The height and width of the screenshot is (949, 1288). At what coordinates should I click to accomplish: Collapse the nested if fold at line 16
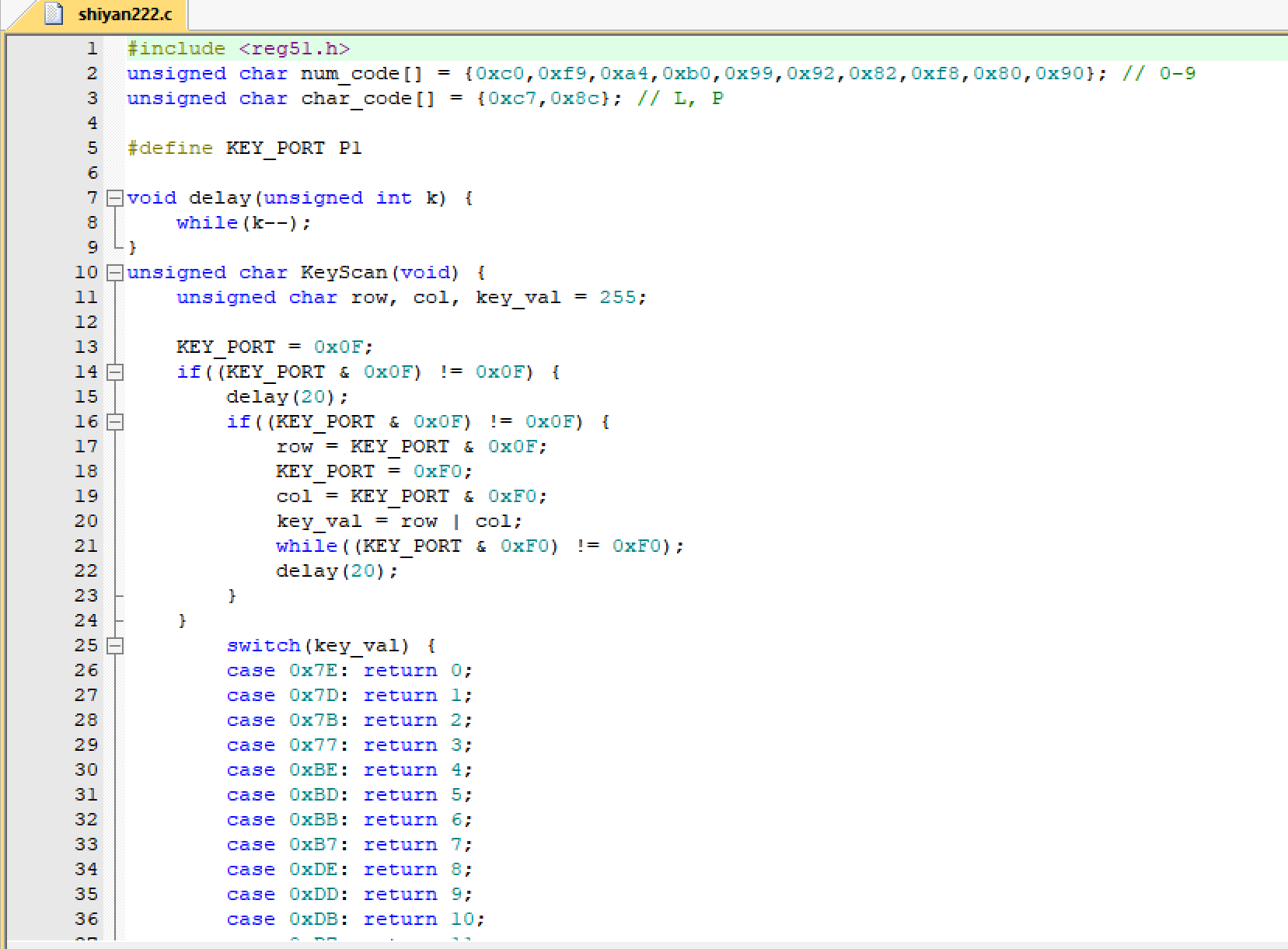[x=114, y=422]
